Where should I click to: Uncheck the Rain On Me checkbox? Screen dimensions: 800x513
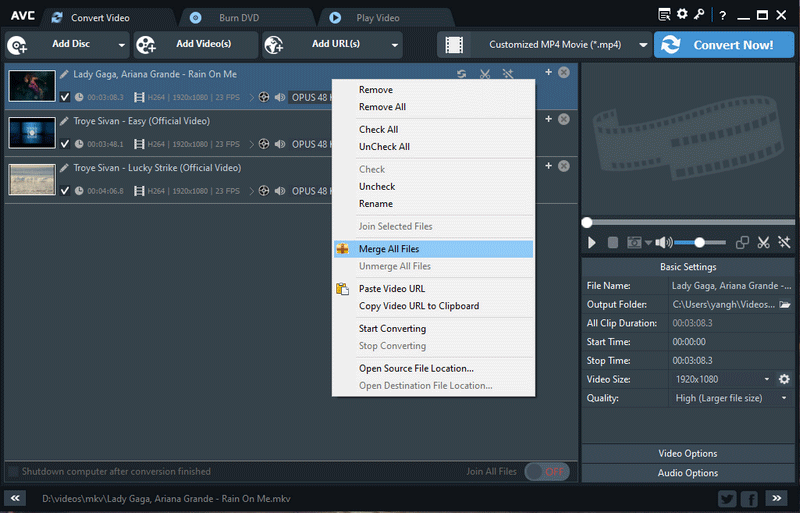[65, 97]
